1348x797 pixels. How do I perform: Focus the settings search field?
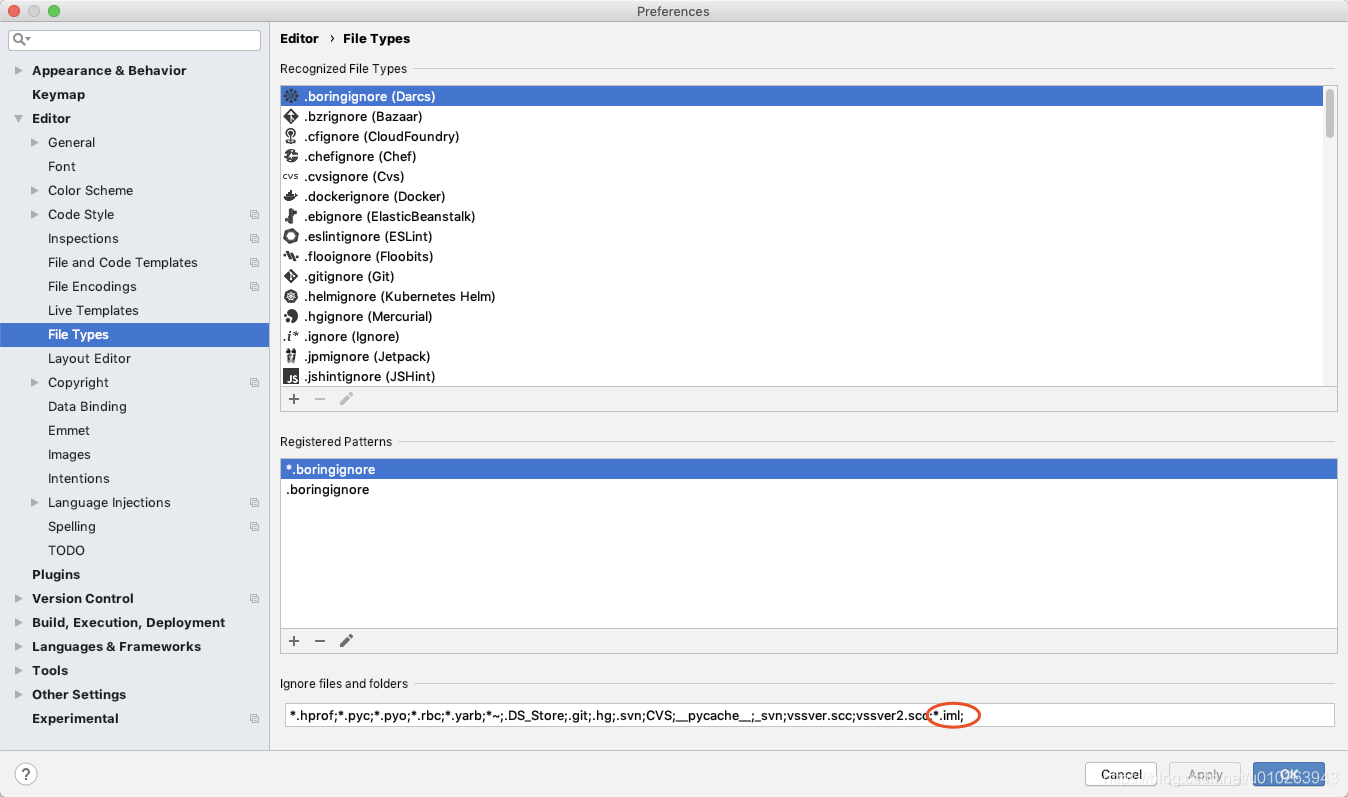(135, 40)
